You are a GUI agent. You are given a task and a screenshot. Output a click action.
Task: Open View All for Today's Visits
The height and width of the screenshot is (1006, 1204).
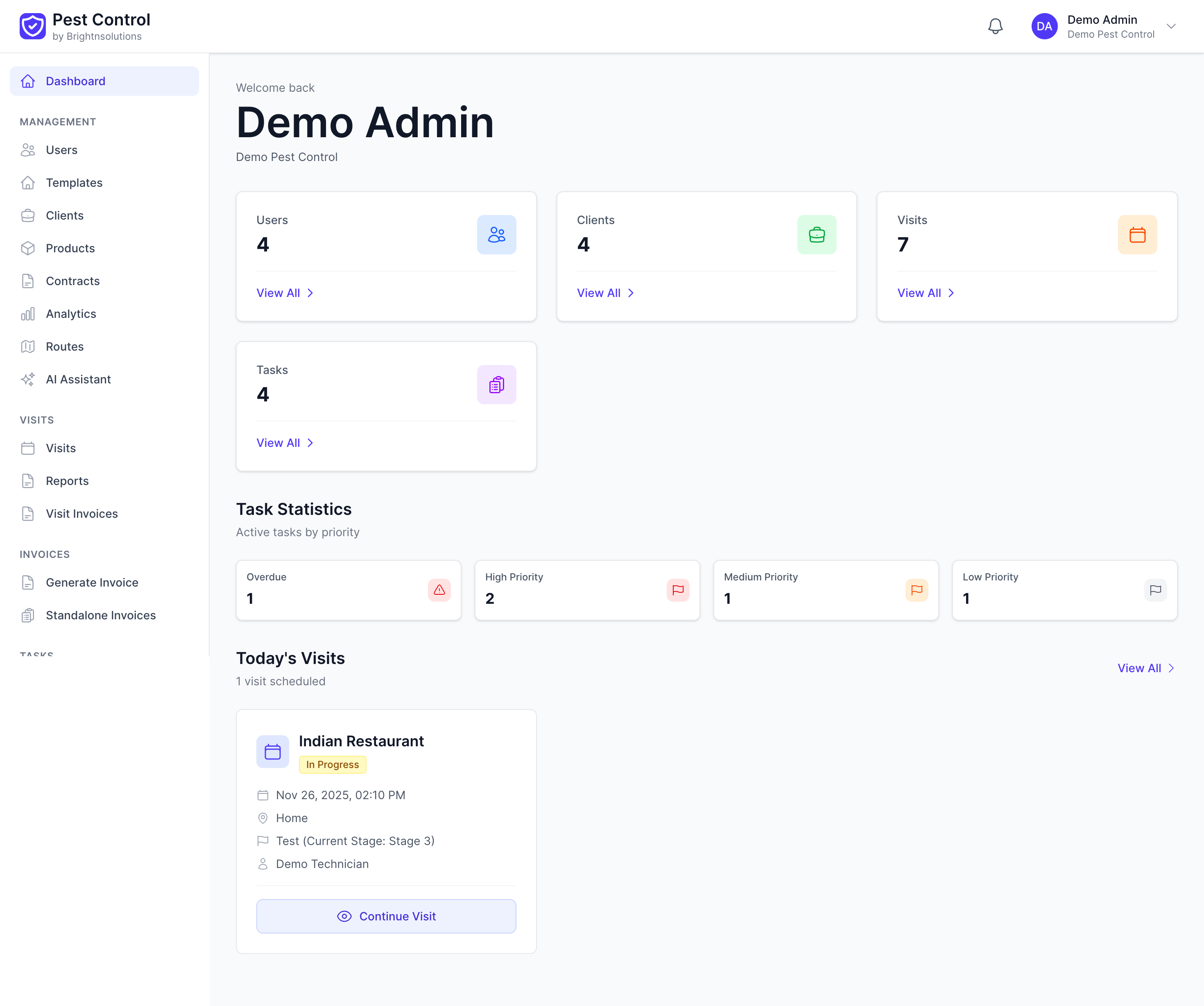pos(1145,668)
